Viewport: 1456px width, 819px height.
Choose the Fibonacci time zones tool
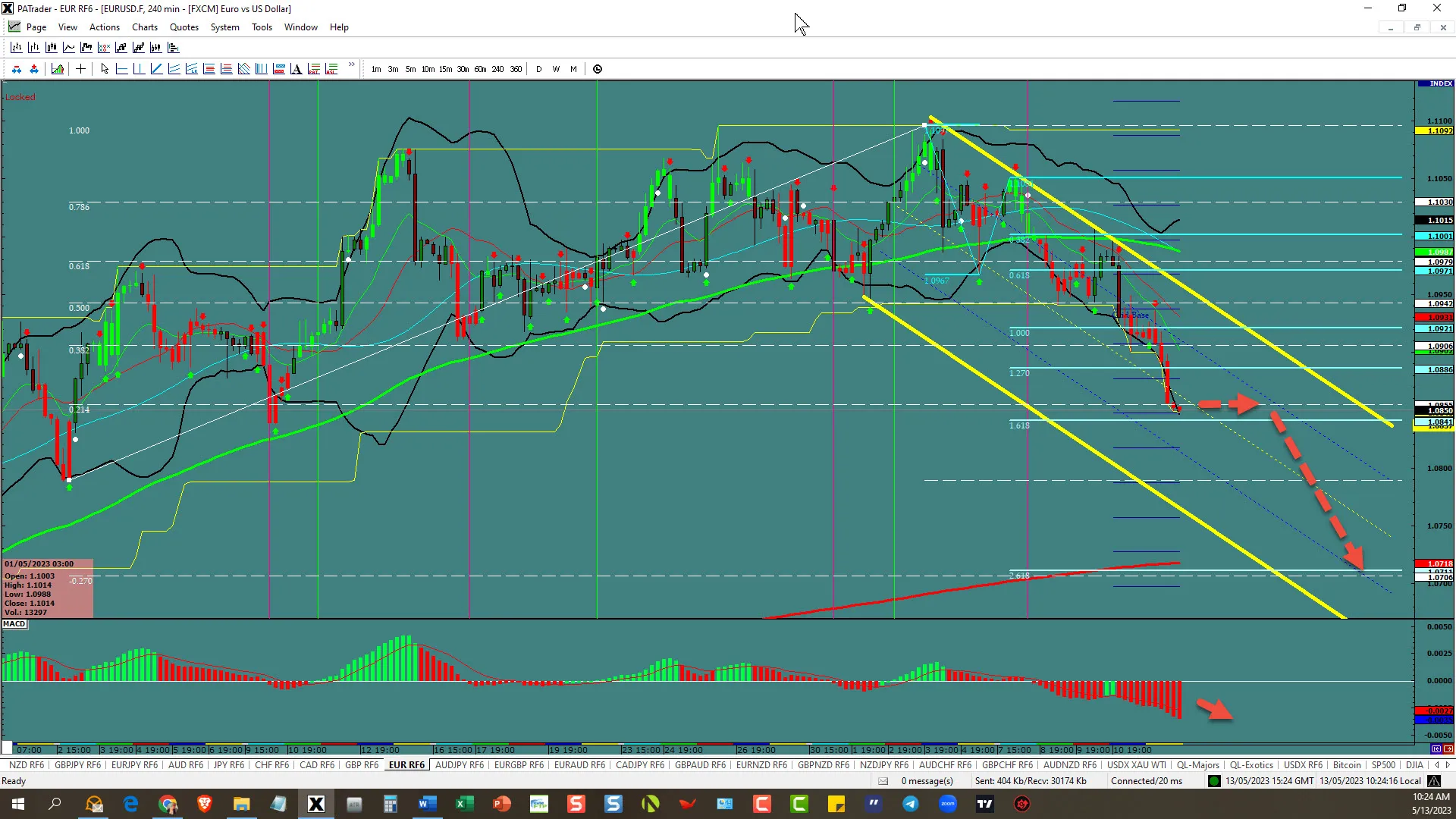[261, 69]
